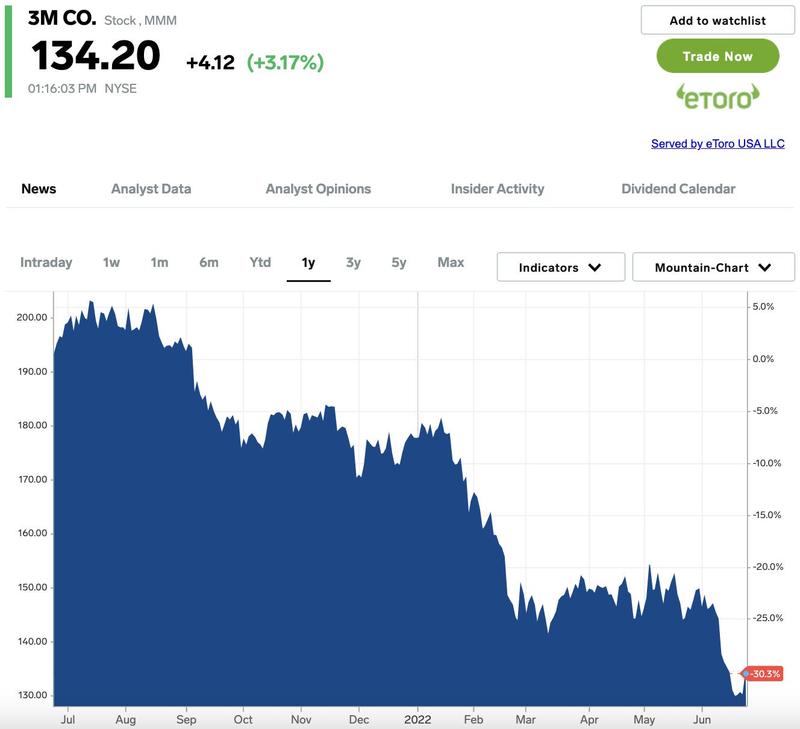Open the eToro logo
Screen dimensions: 800x729
tap(717, 97)
